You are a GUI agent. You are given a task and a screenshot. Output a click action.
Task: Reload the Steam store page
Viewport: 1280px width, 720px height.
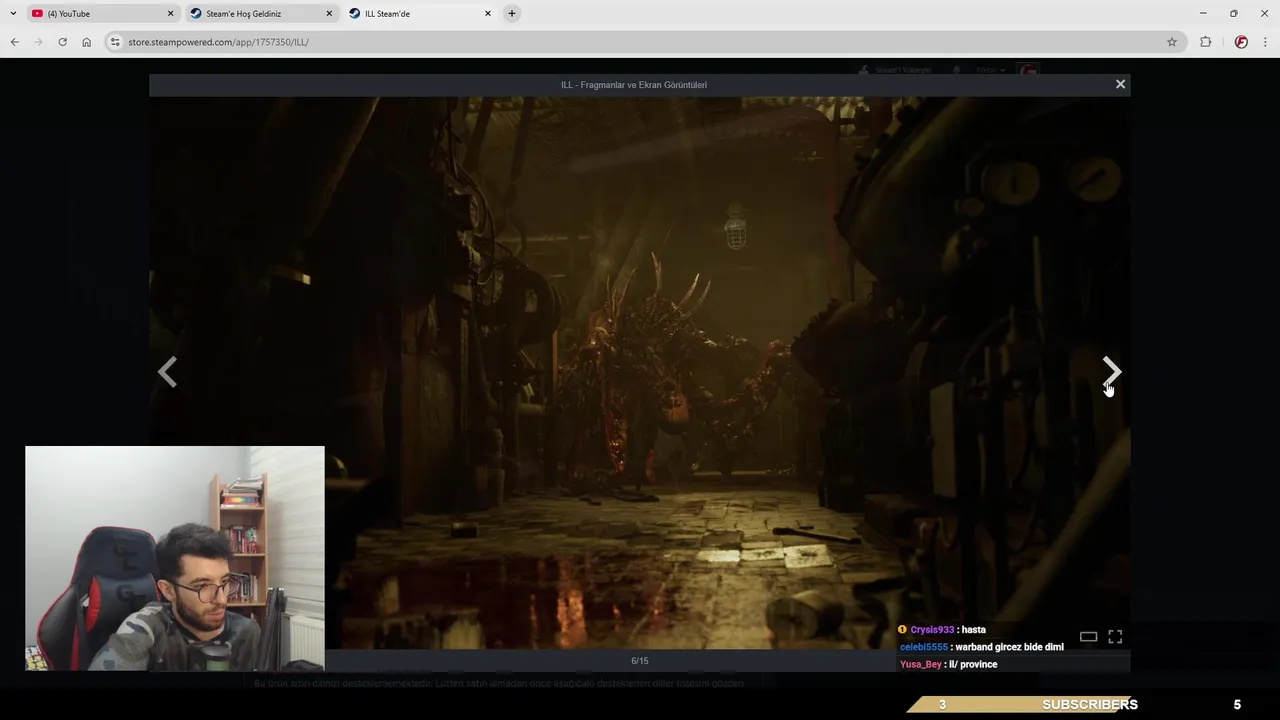point(62,42)
